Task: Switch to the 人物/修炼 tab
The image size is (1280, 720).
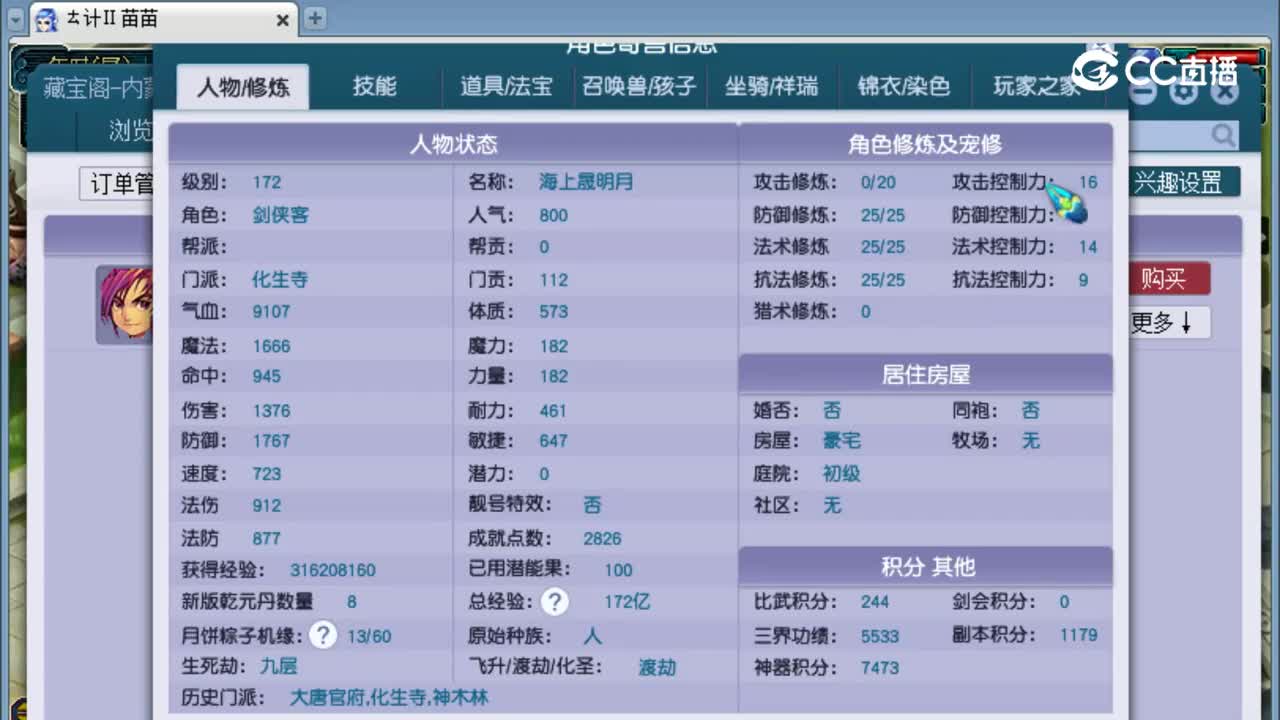Action: [x=243, y=87]
